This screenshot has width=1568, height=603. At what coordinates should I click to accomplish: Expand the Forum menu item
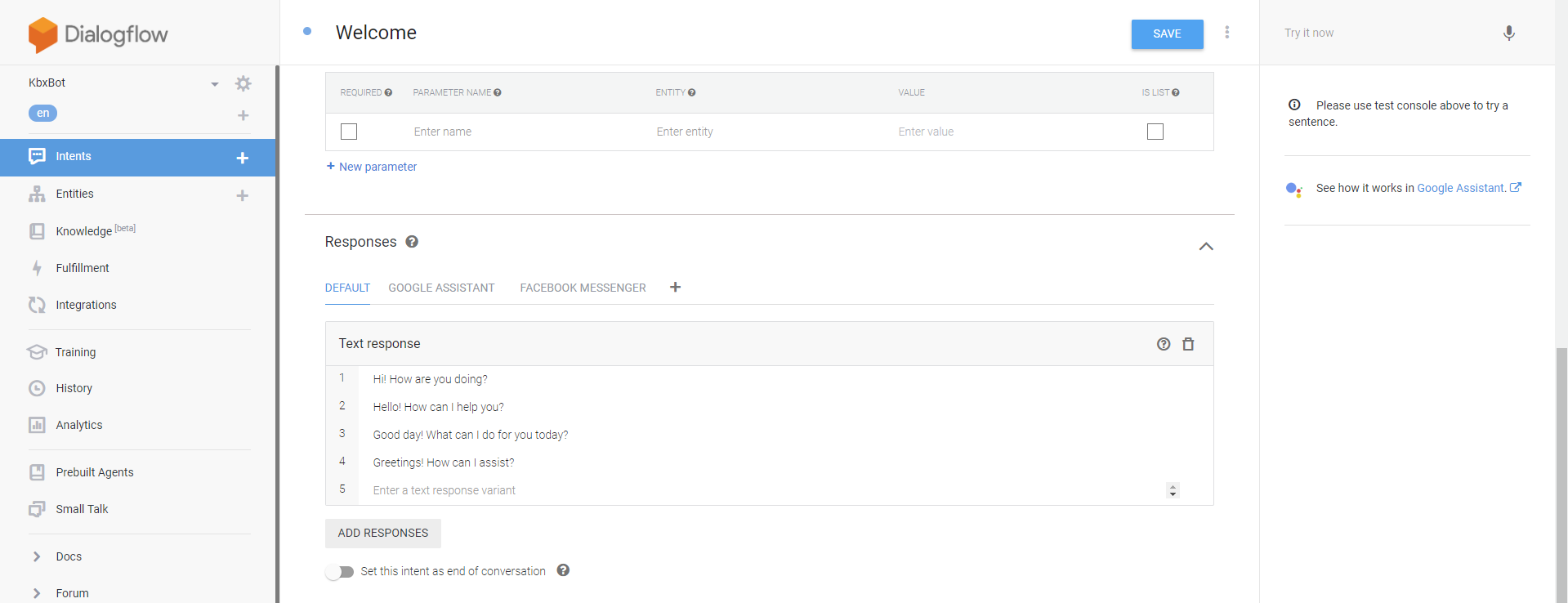point(37,593)
